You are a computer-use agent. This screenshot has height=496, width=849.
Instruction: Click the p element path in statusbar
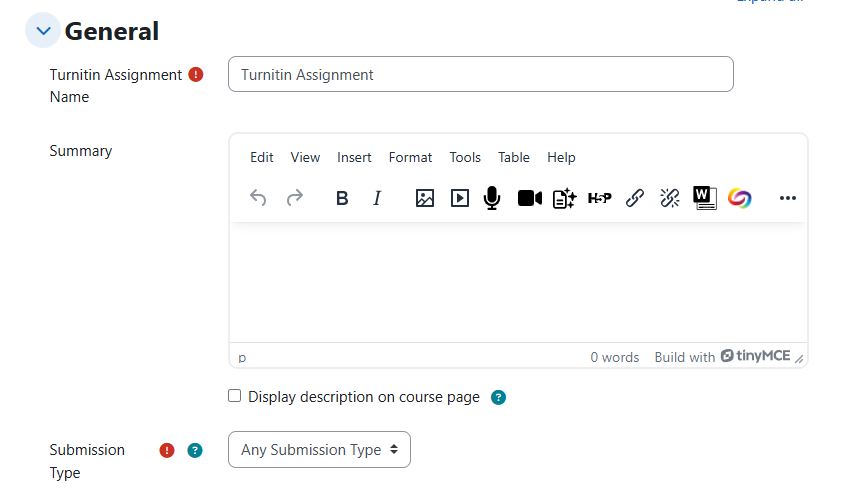point(242,357)
